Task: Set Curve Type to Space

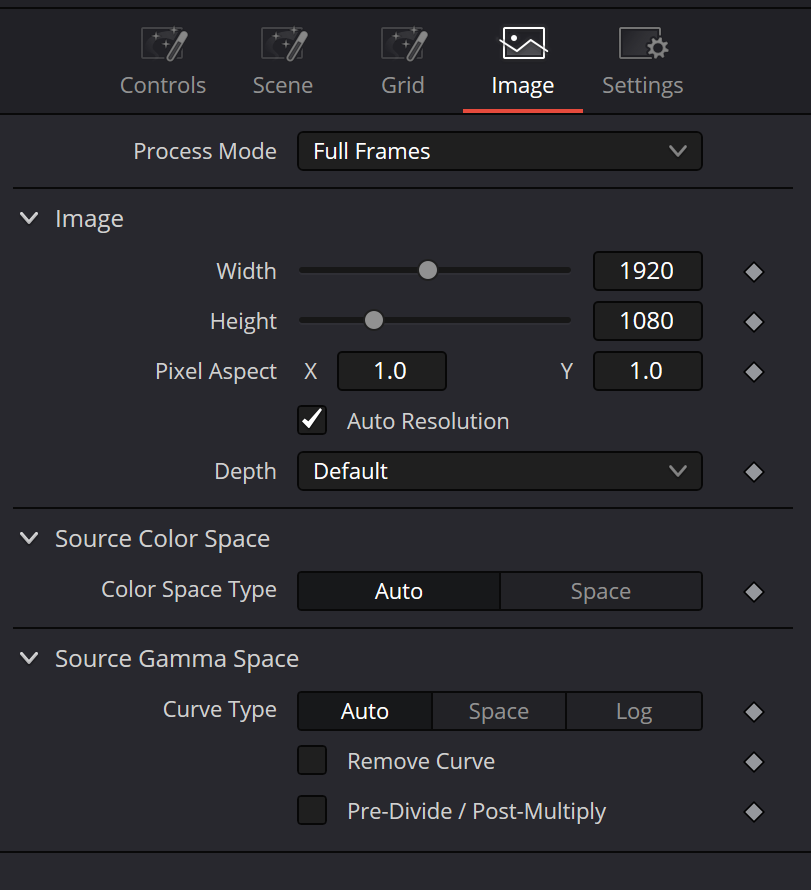Action: click(499, 711)
